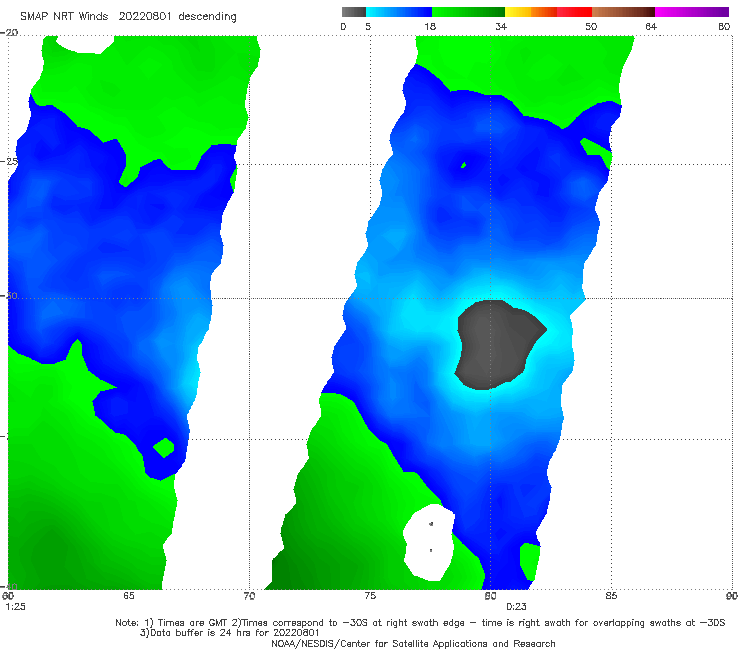
Task: Click the color bar label '18'
Action: [430, 26]
